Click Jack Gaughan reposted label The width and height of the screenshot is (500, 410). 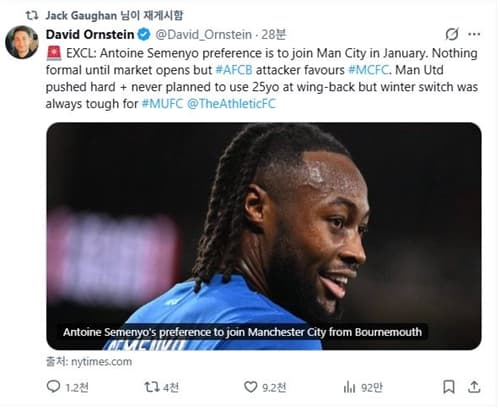click(114, 15)
